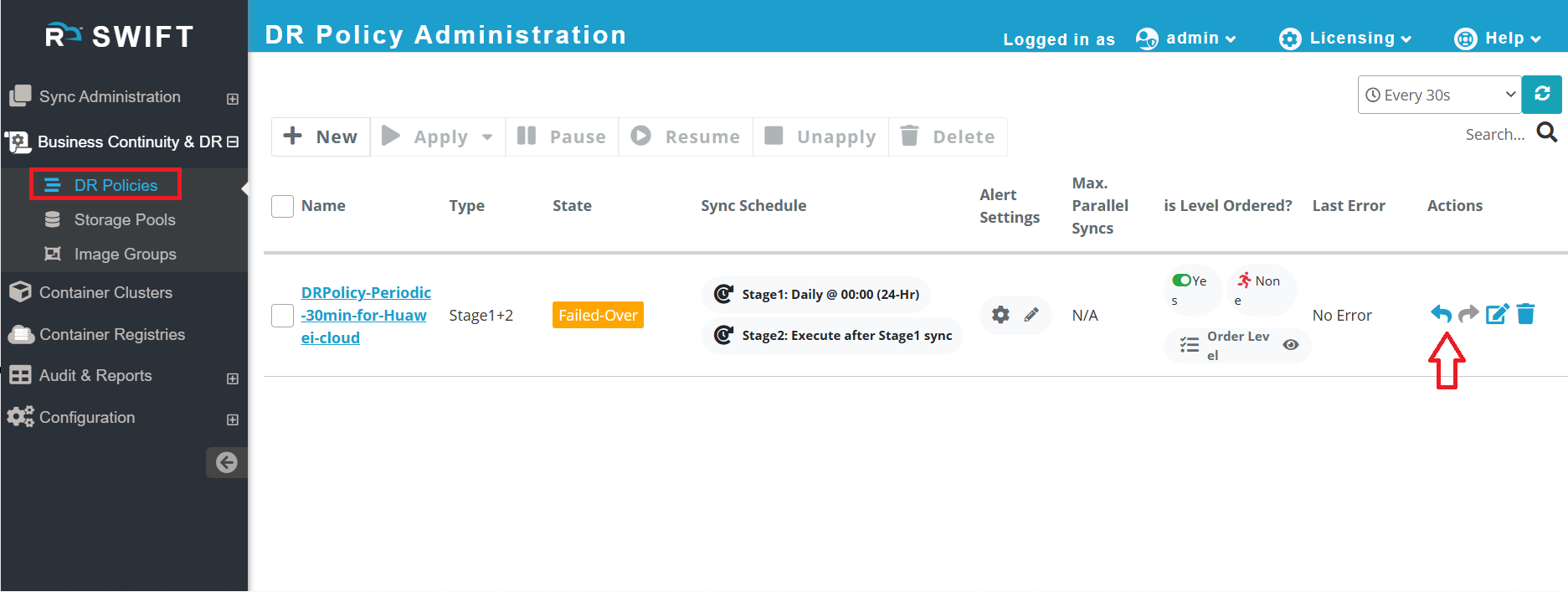Toggle the Yes level ordered switch

pos(1181,281)
